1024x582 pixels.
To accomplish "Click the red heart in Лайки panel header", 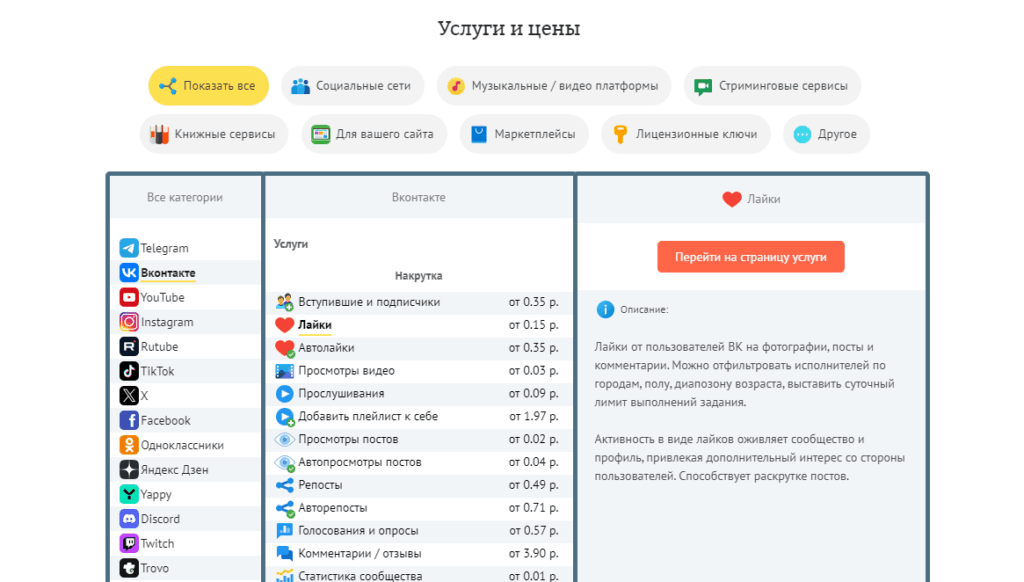I will coord(732,199).
